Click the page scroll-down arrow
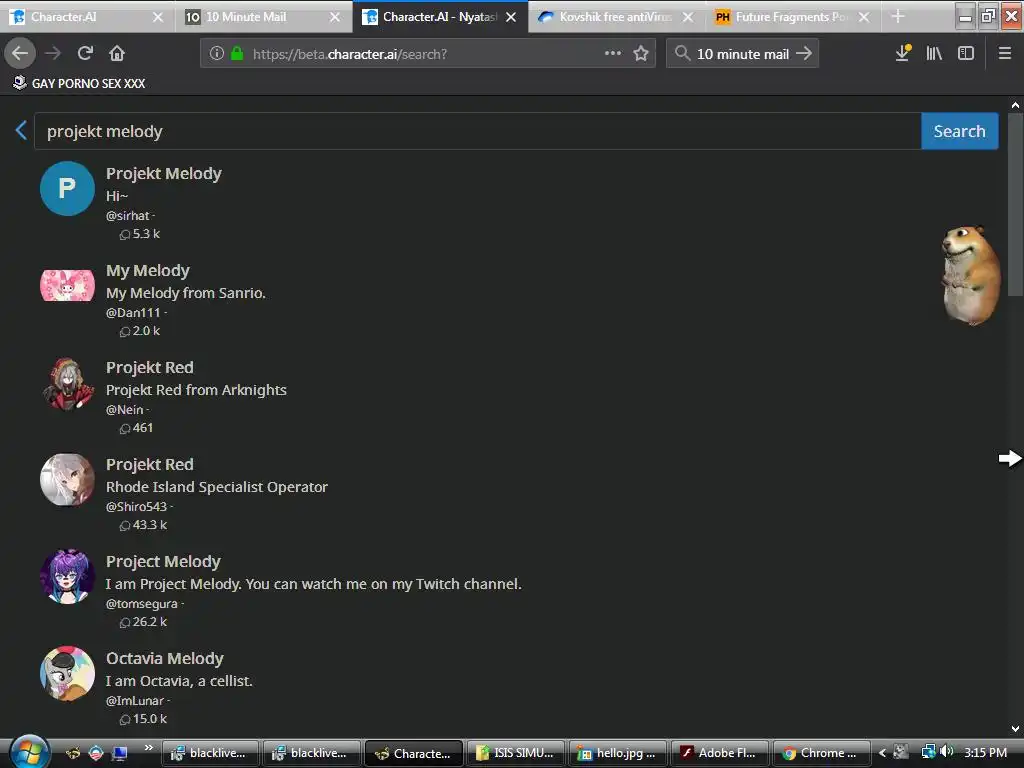The image size is (1024, 768). pos(1015,729)
